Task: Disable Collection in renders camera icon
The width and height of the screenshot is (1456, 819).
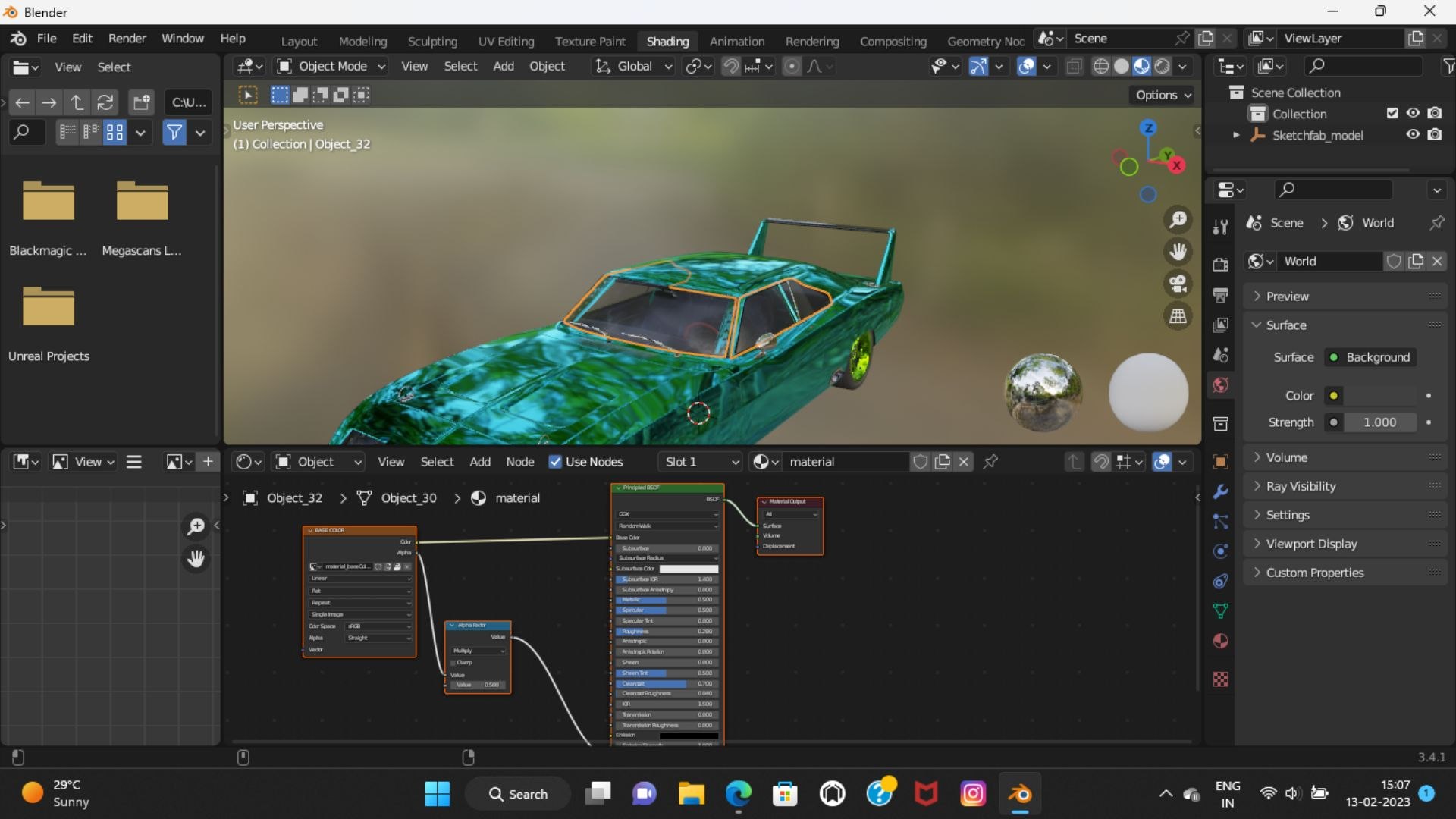Action: [x=1435, y=113]
